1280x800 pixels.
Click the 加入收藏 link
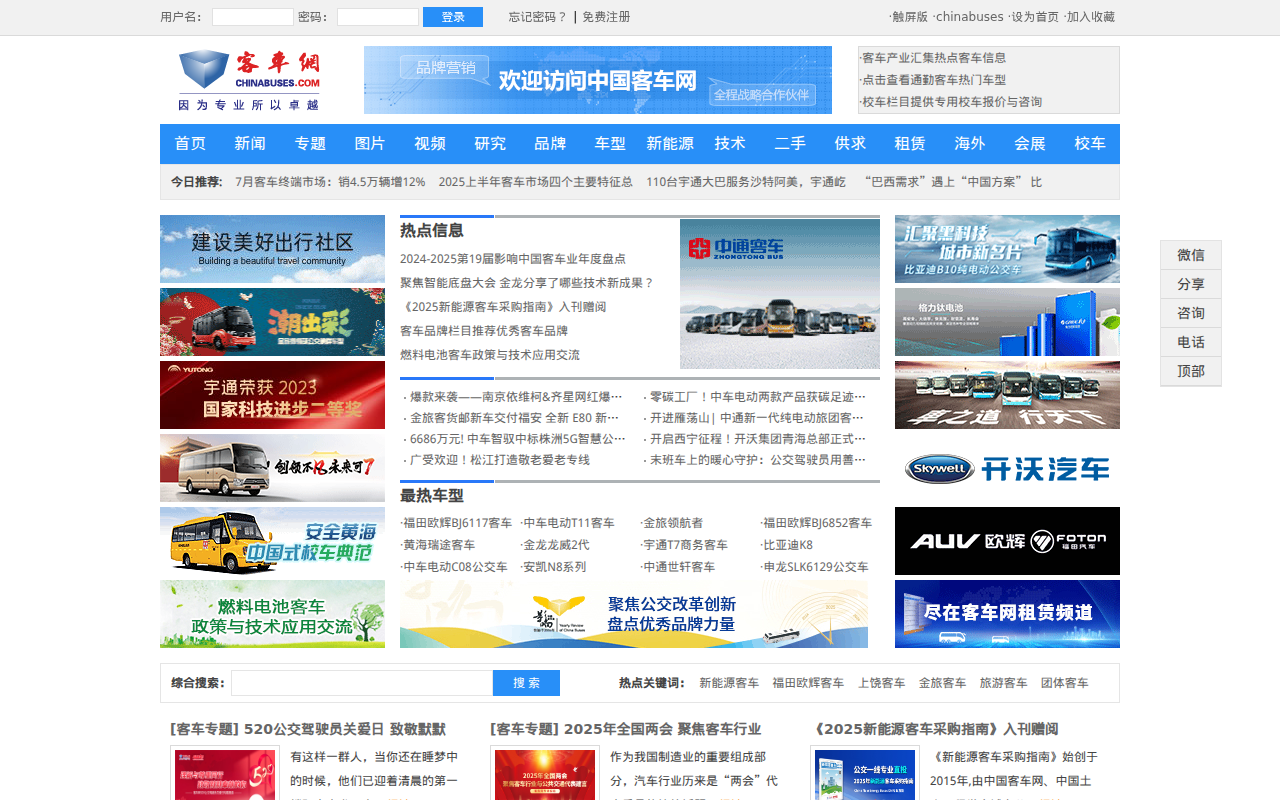pos(1091,17)
